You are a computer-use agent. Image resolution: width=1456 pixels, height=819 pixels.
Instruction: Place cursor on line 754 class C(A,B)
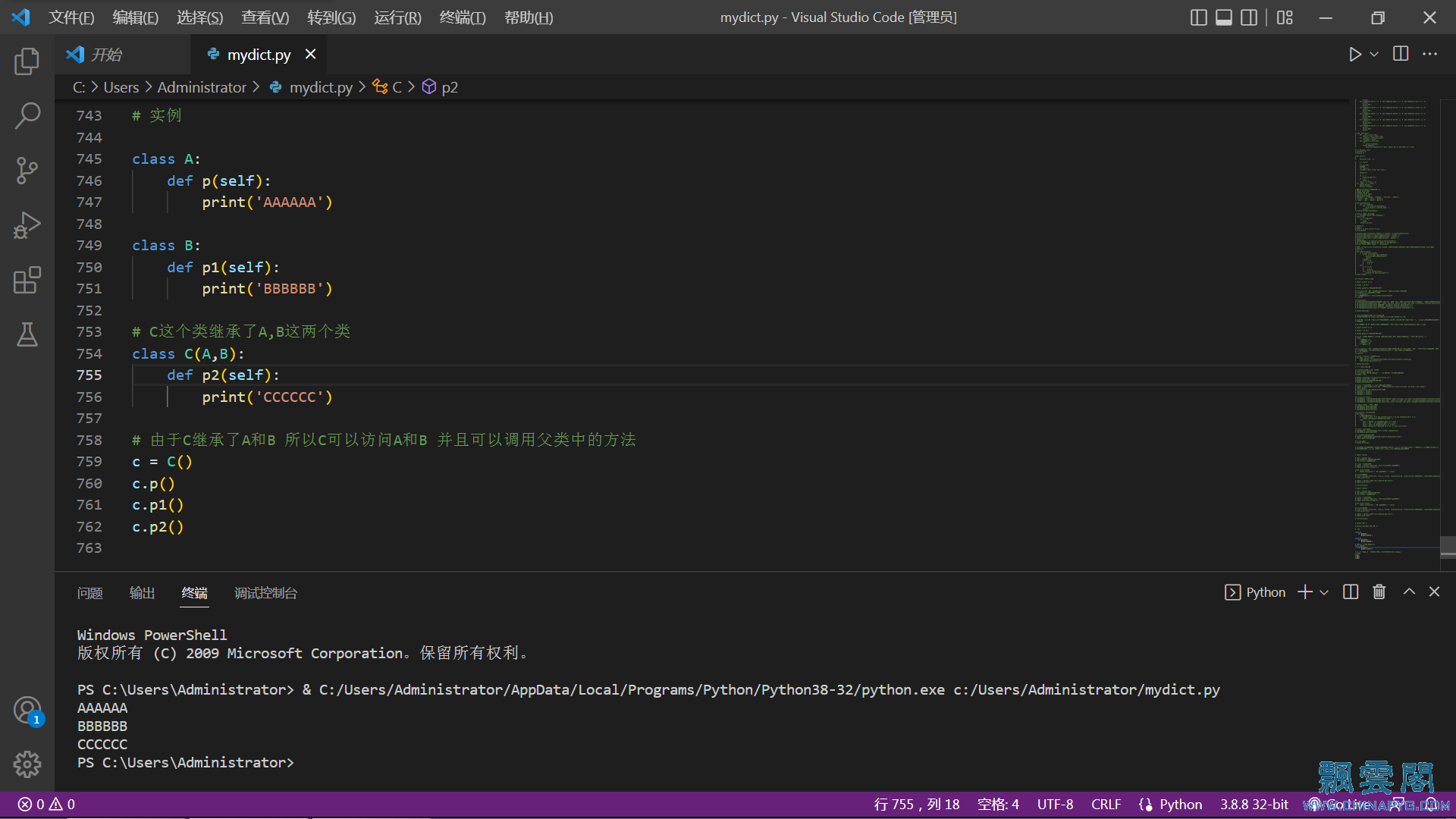tap(188, 354)
